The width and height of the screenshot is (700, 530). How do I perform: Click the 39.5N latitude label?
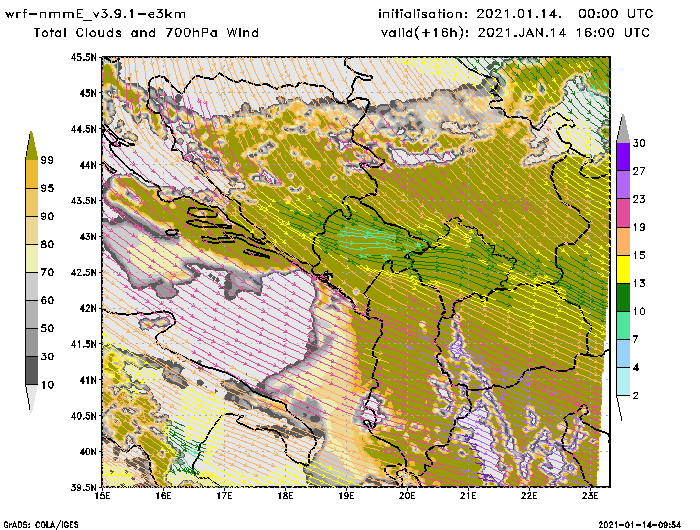(x=83, y=488)
